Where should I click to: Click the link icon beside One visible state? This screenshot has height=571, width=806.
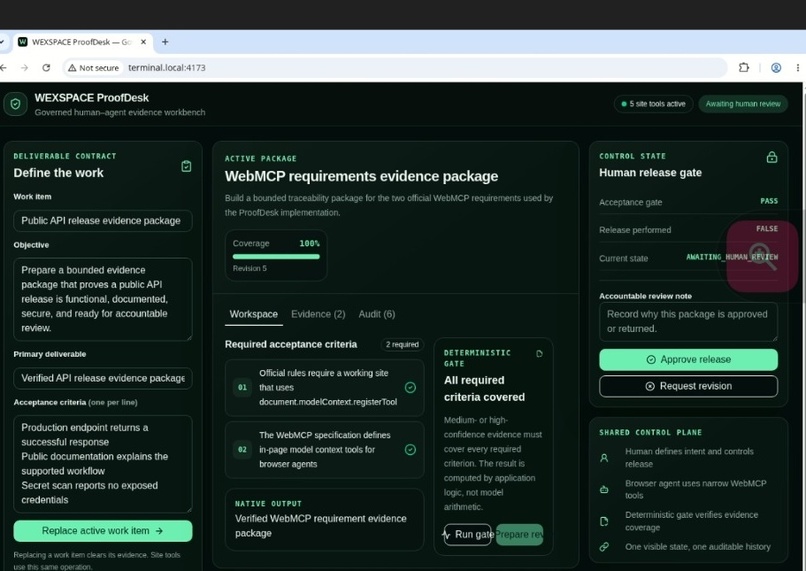(x=604, y=547)
